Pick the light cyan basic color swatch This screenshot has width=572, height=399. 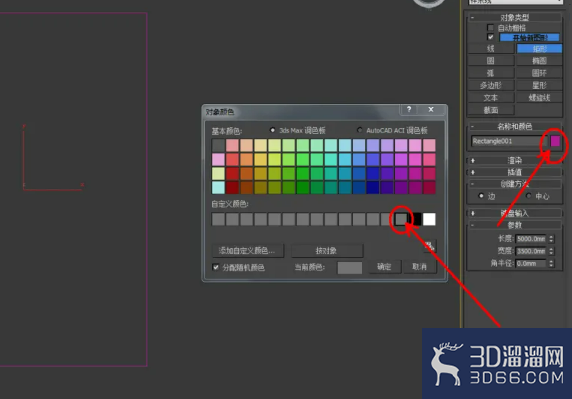pyautogui.click(x=218, y=187)
